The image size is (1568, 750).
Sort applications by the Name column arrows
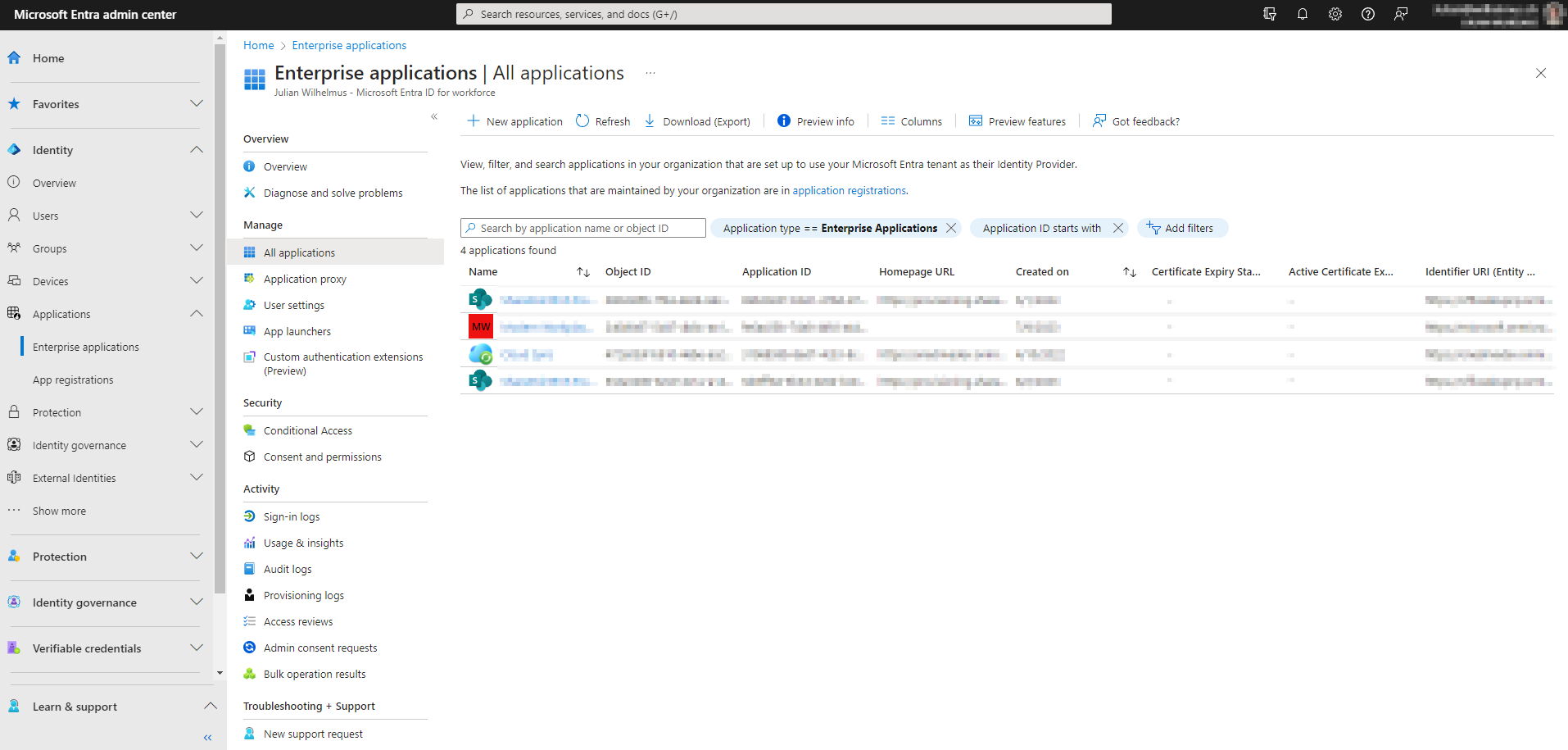tap(583, 272)
